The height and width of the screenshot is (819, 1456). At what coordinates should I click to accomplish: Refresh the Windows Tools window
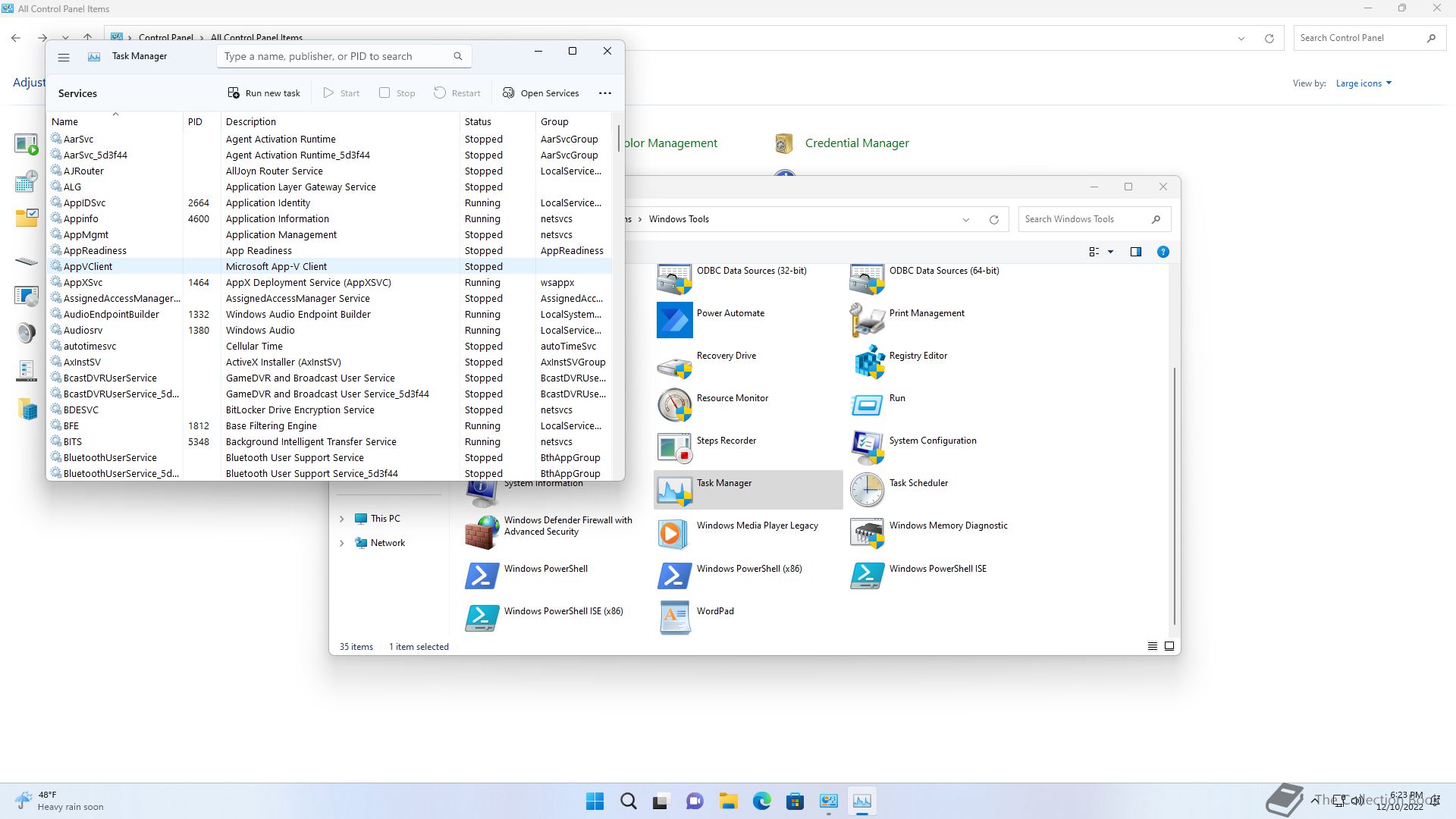coord(994,219)
